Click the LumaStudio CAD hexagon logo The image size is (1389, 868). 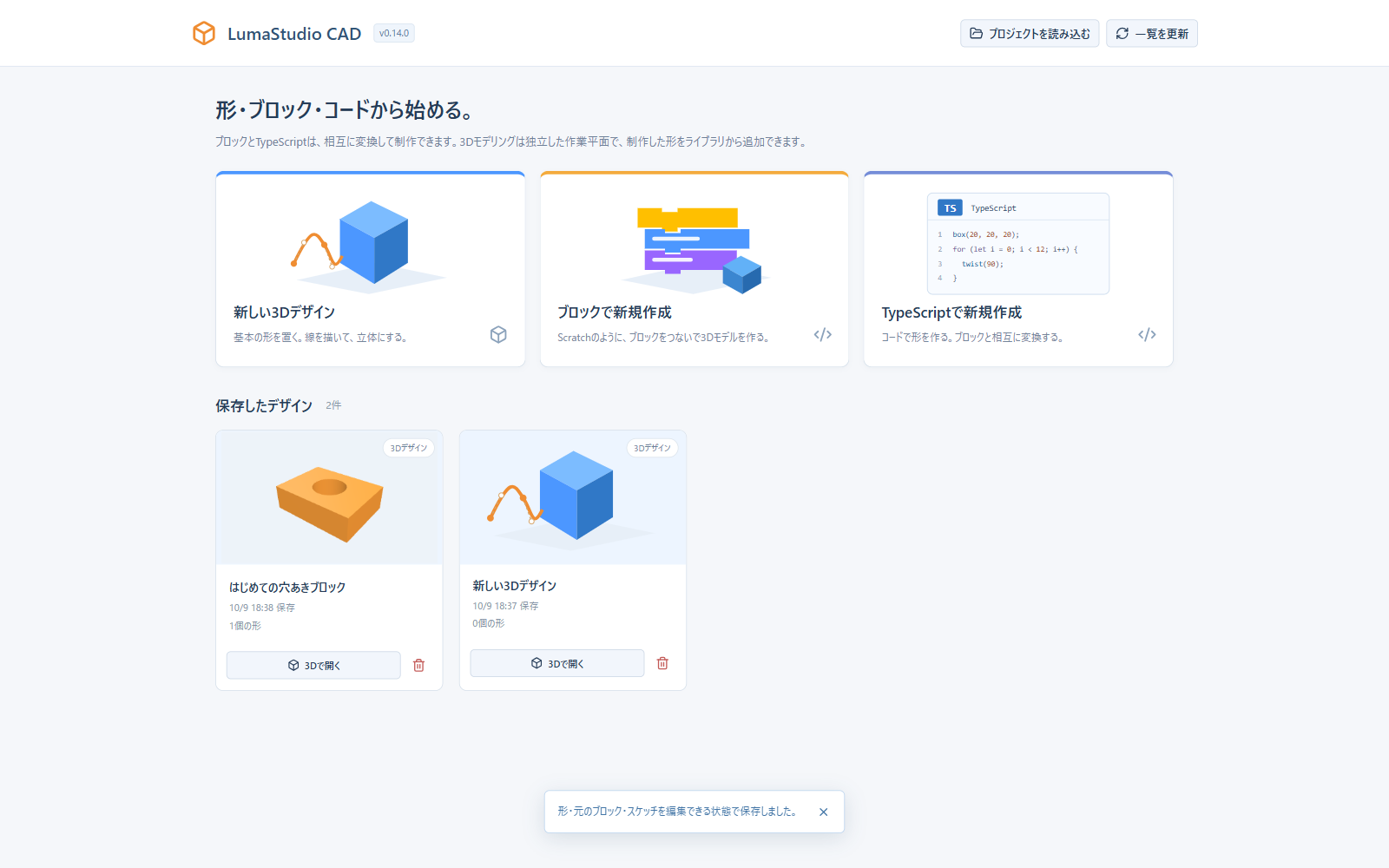tap(204, 33)
